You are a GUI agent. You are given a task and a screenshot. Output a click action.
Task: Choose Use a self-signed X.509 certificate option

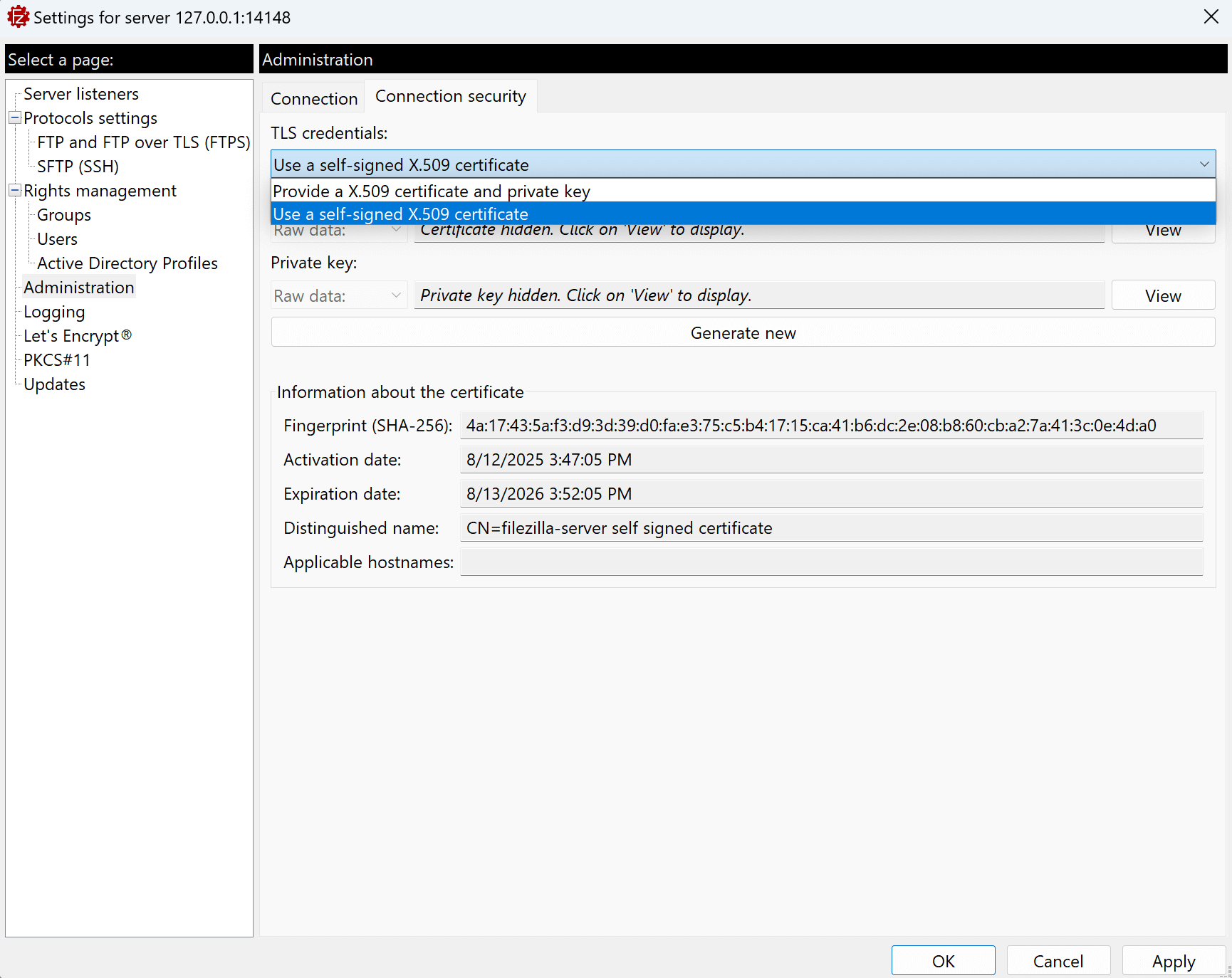point(743,214)
